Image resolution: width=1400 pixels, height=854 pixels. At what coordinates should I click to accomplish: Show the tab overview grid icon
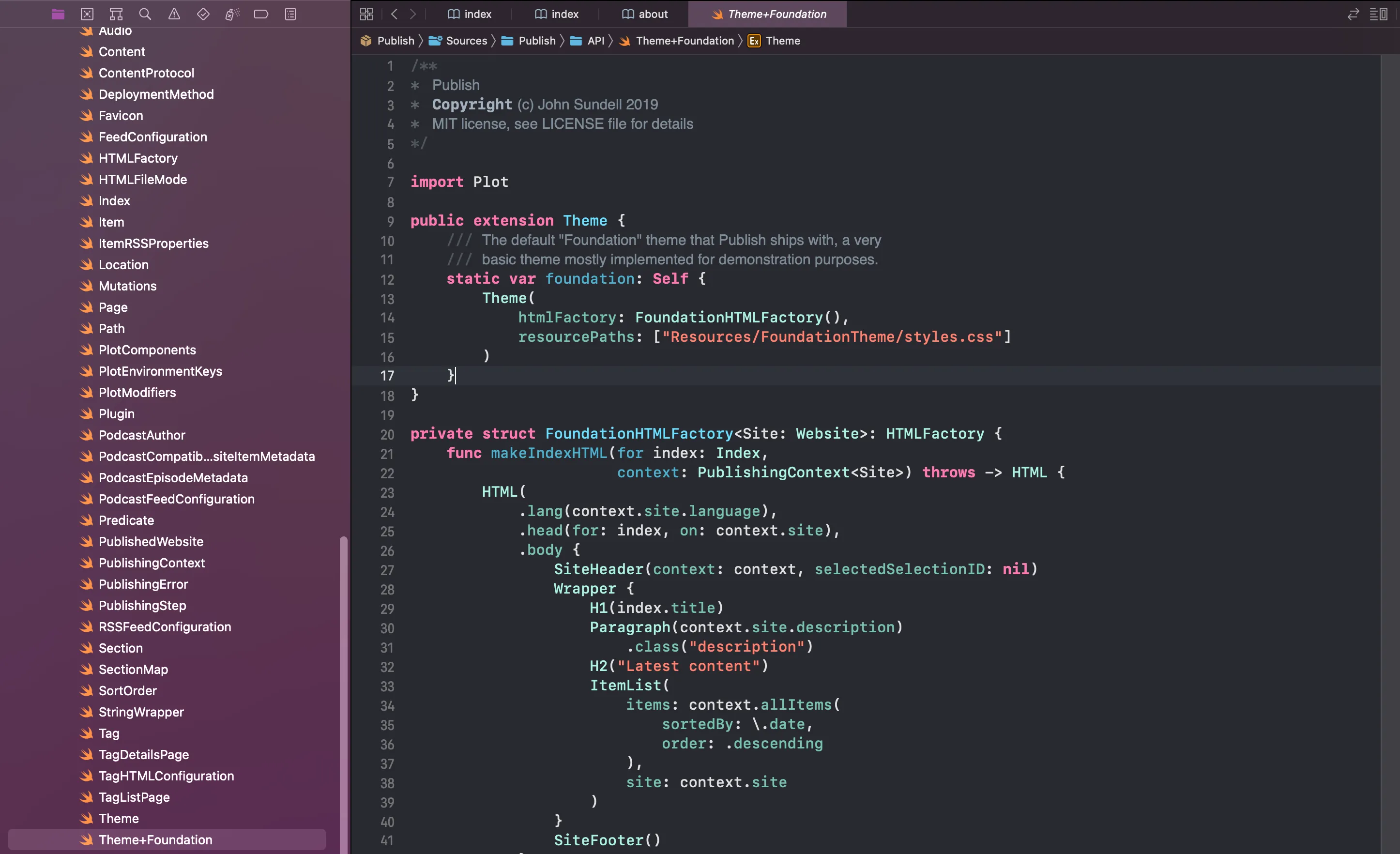(x=366, y=14)
